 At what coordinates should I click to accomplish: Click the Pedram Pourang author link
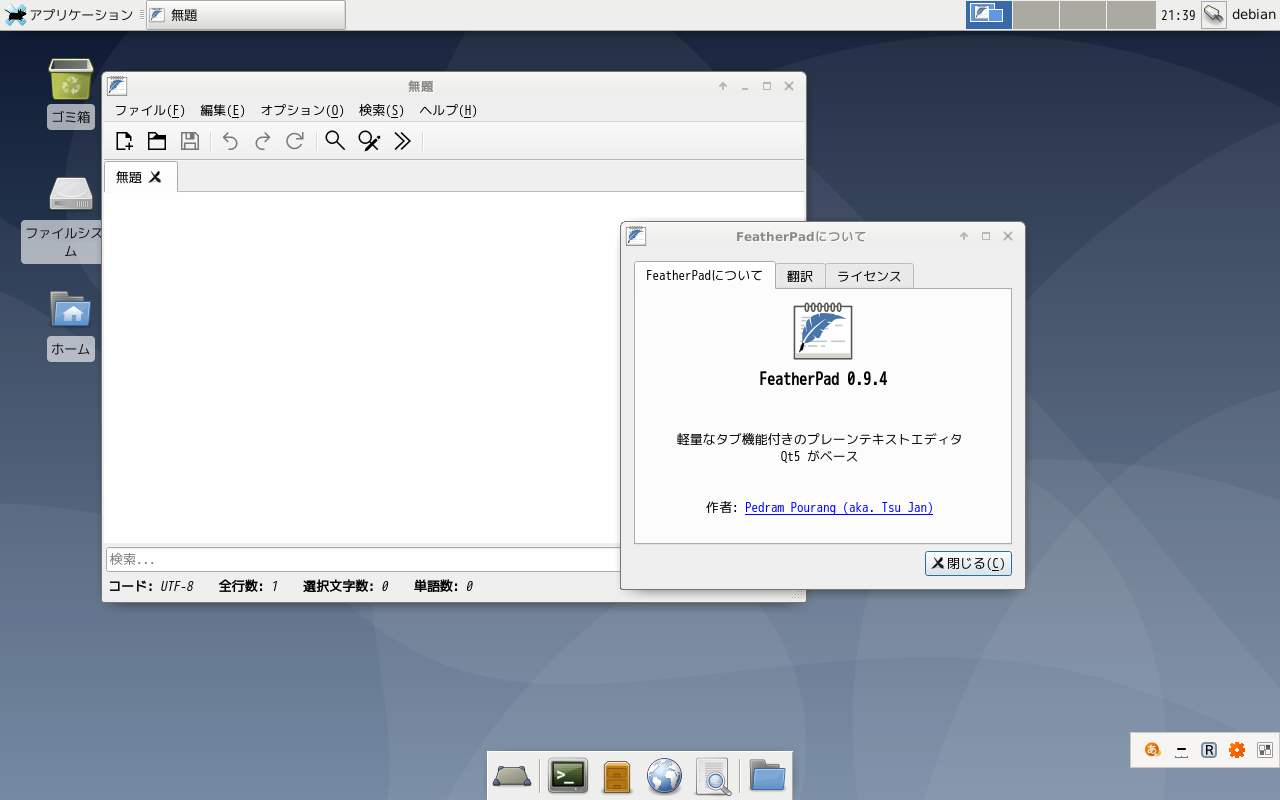click(x=838, y=507)
